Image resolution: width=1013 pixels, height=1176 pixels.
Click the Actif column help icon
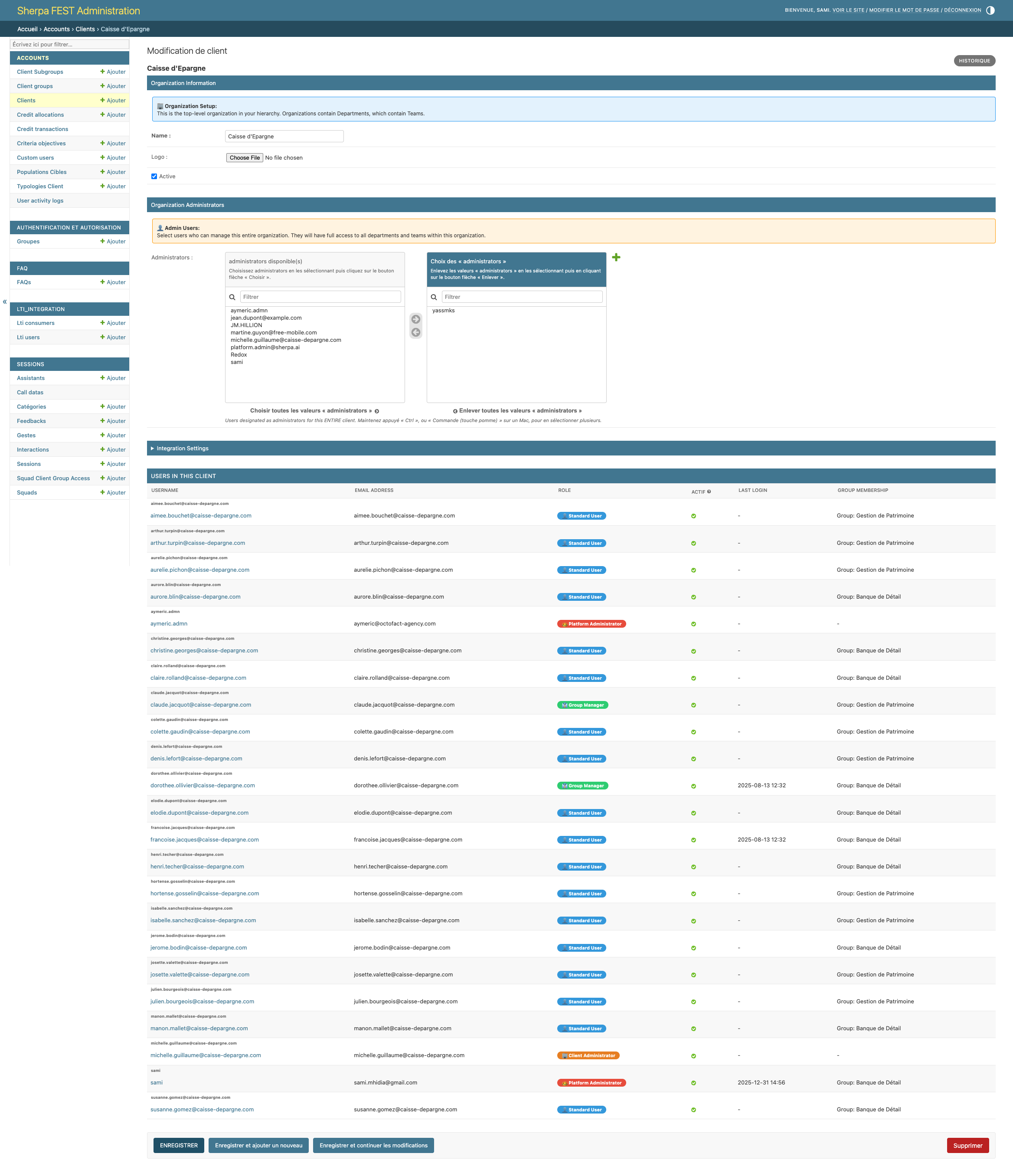click(709, 491)
